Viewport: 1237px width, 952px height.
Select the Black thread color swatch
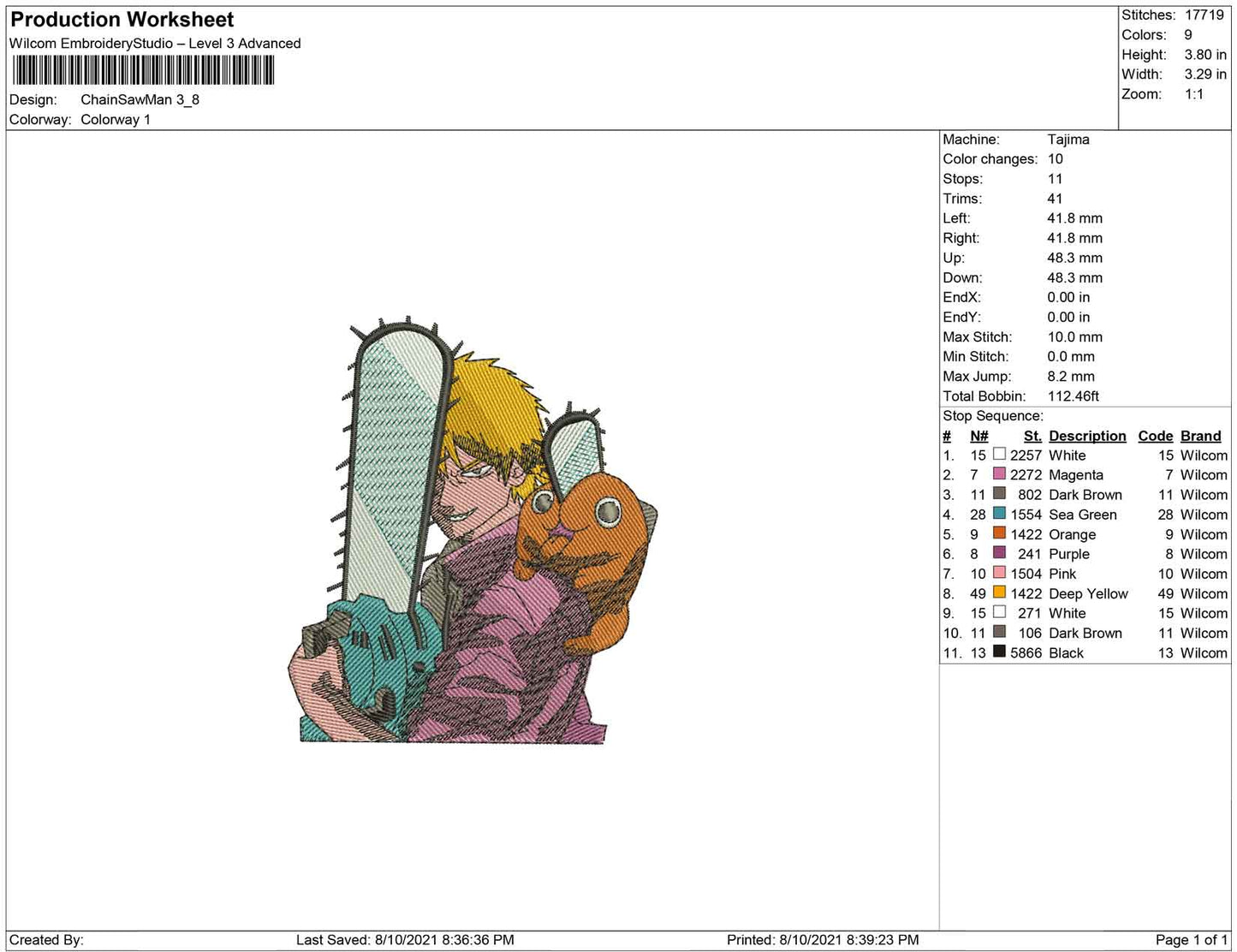point(999,652)
